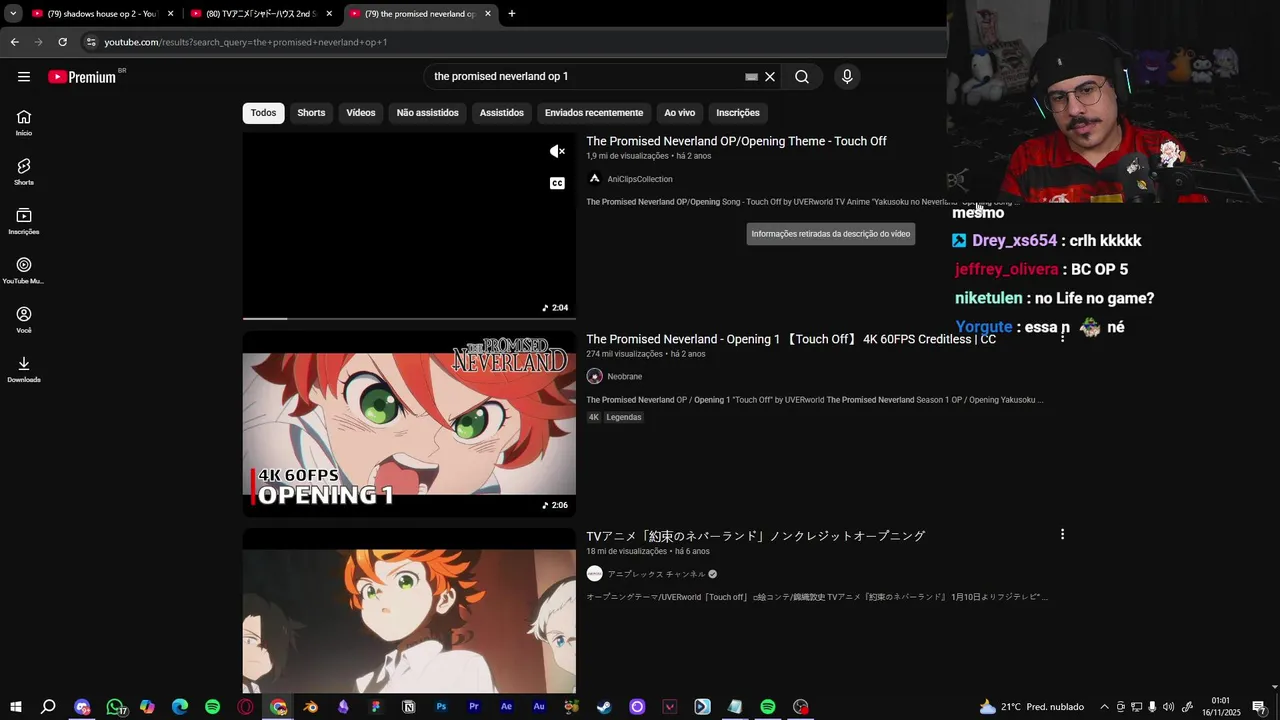
Task: Unmute the previewing Touch Off video
Action: pos(558,152)
